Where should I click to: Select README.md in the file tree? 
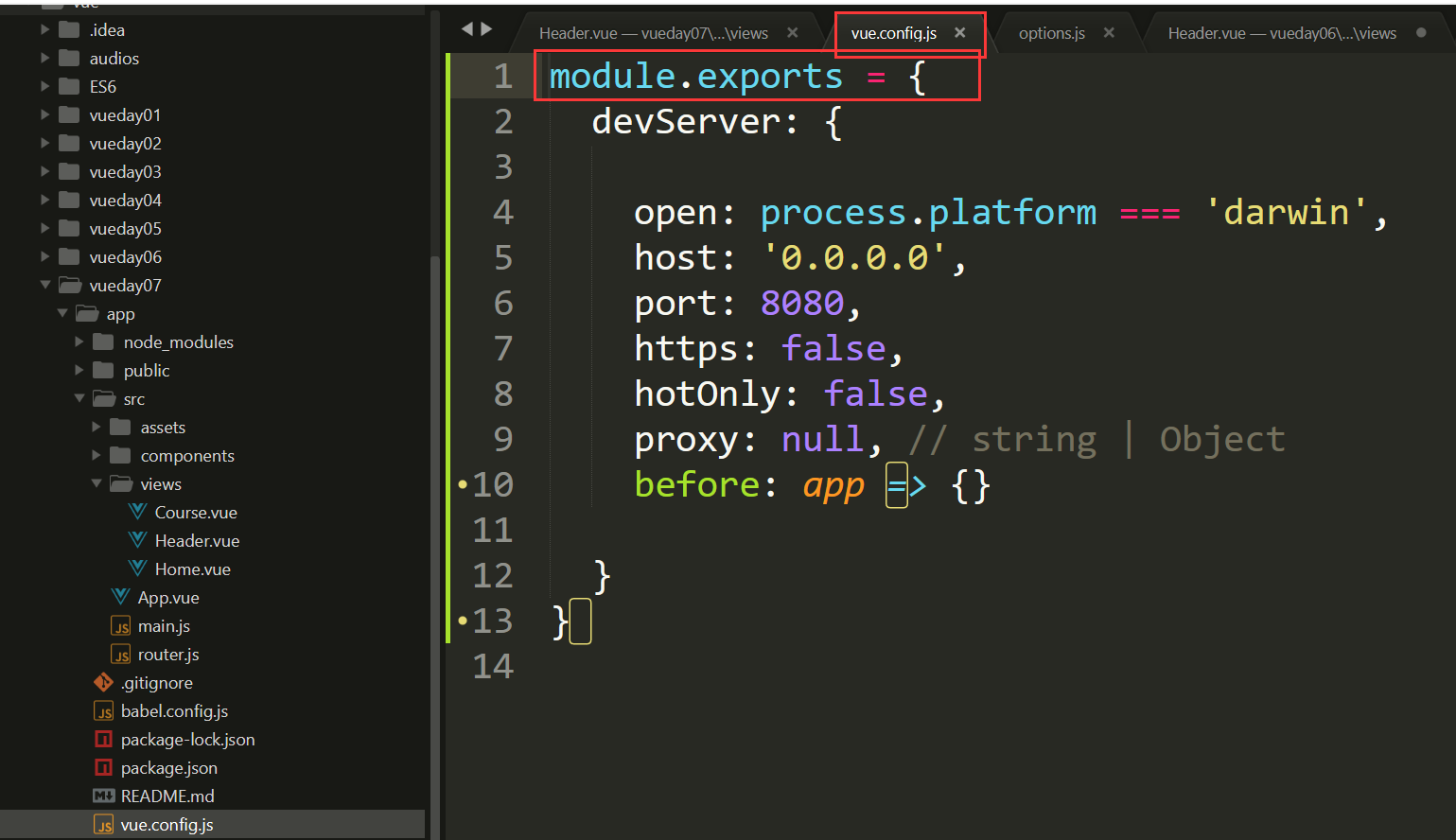point(167,796)
